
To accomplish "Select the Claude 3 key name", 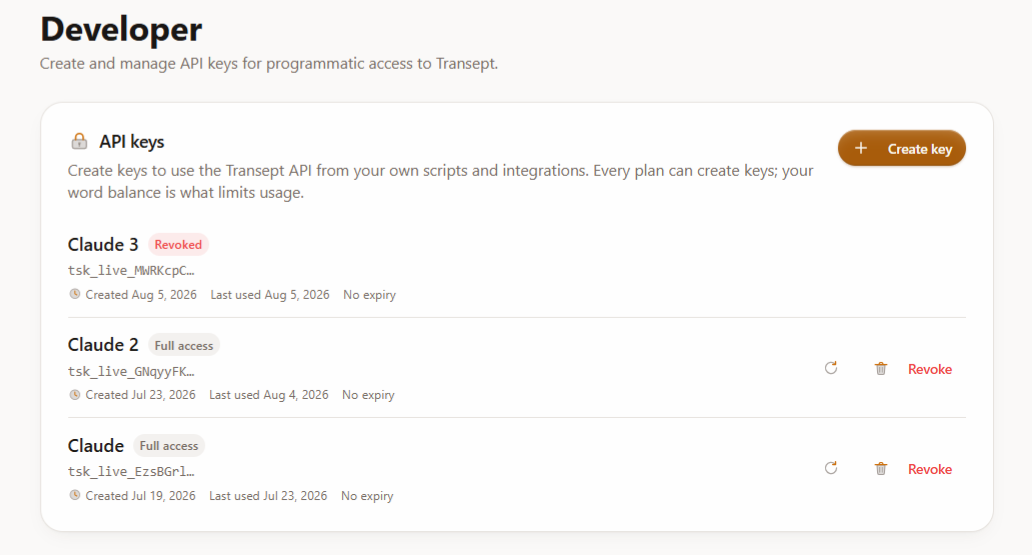I will pos(103,244).
